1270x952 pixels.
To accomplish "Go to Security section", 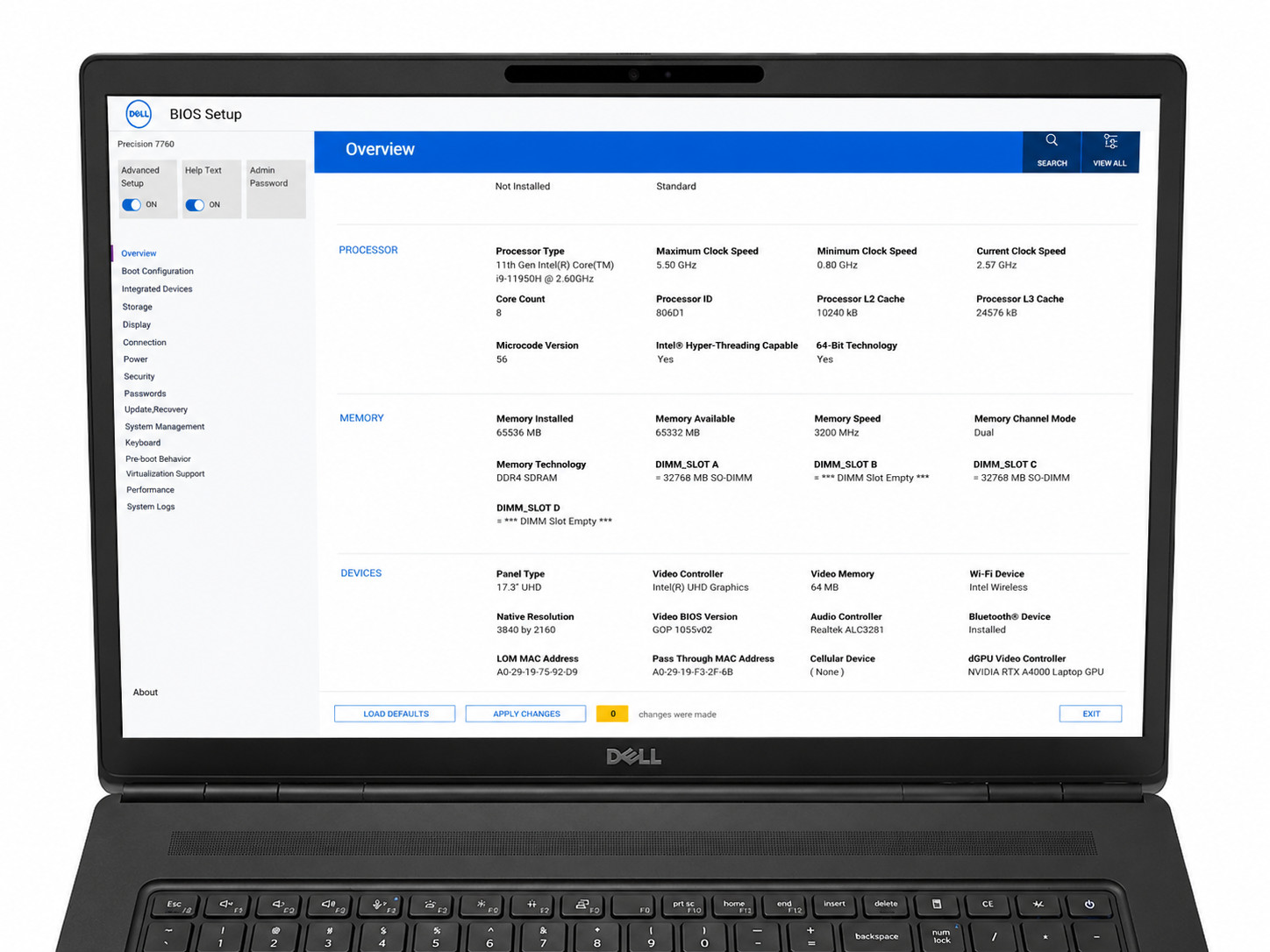I will tap(139, 376).
